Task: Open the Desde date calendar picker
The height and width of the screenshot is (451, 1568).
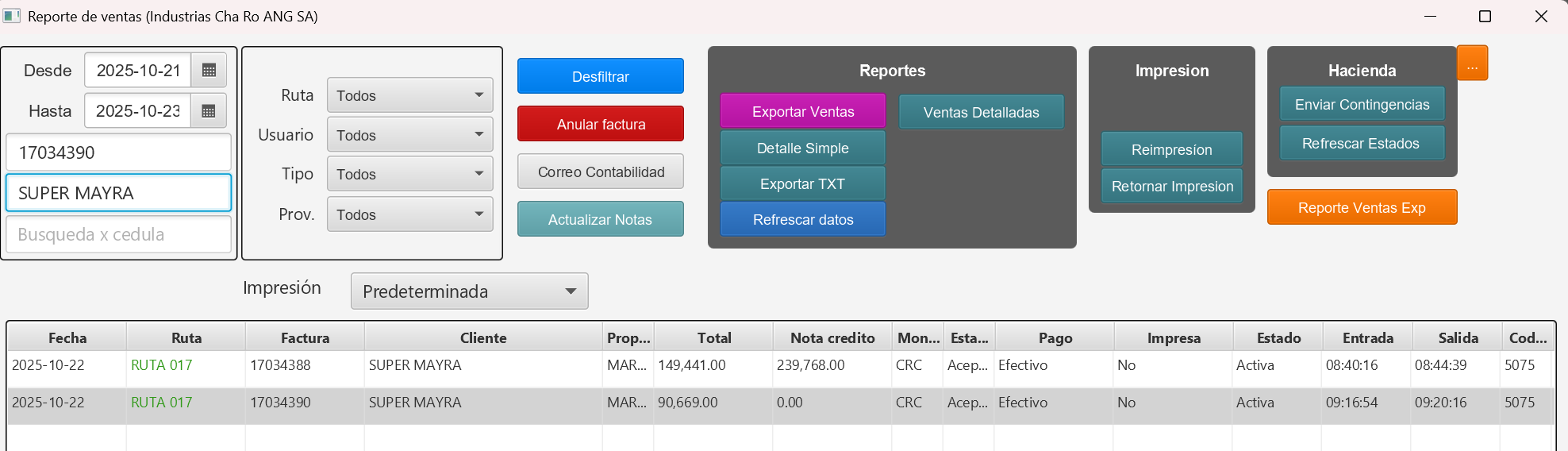Action: point(209,71)
